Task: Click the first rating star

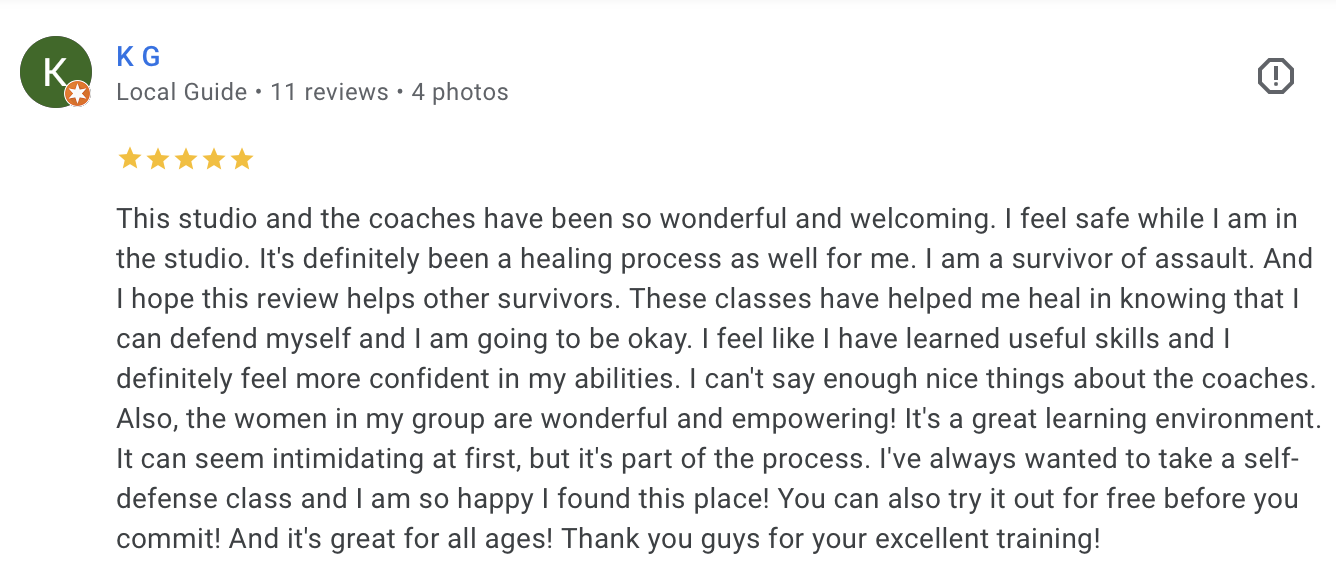Action: coord(129,159)
